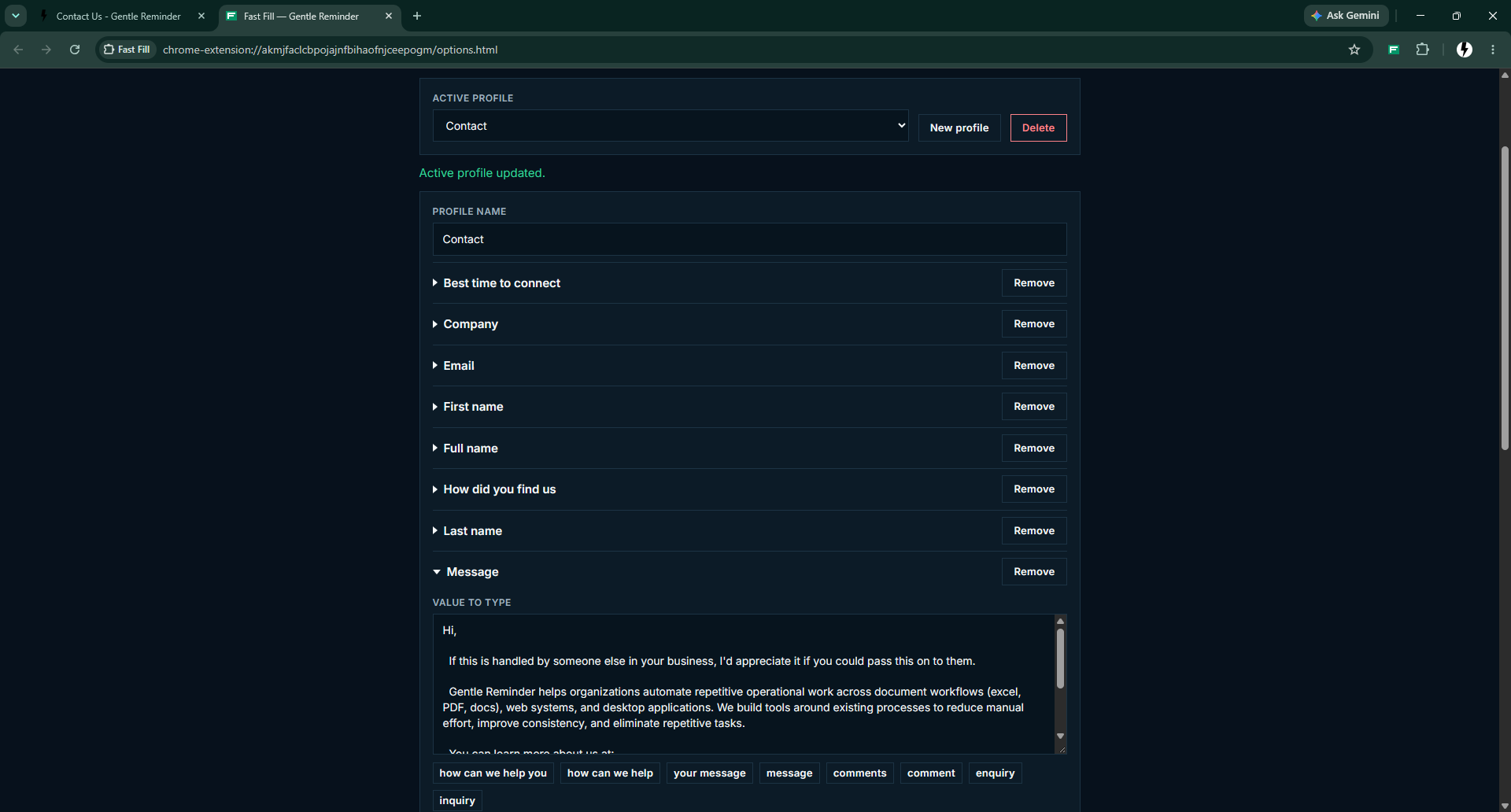Open the Fast Fill extension toolbar icon
This screenshot has height=812, width=1511.
(x=1394, y=50)
